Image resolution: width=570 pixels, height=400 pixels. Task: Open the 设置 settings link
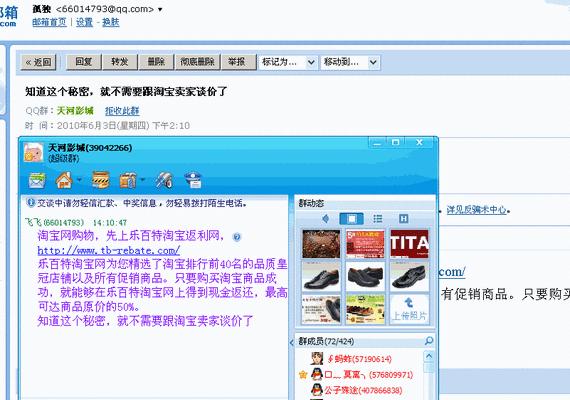[84, 22]
